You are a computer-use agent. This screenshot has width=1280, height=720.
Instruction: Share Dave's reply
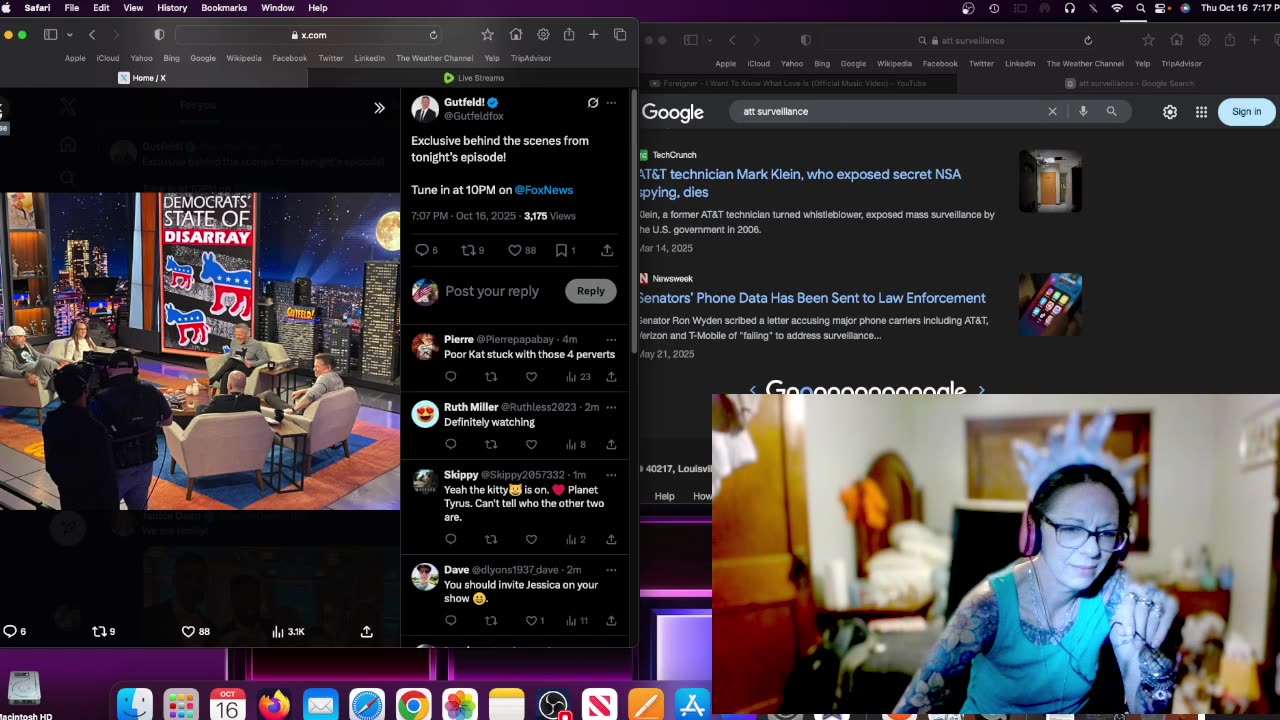[611, 621]
